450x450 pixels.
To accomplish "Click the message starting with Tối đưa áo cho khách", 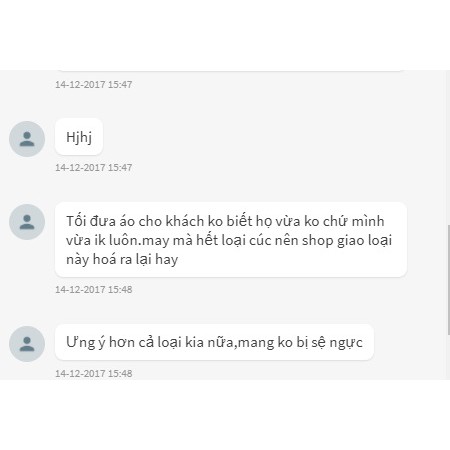I will tap(231, 240).
